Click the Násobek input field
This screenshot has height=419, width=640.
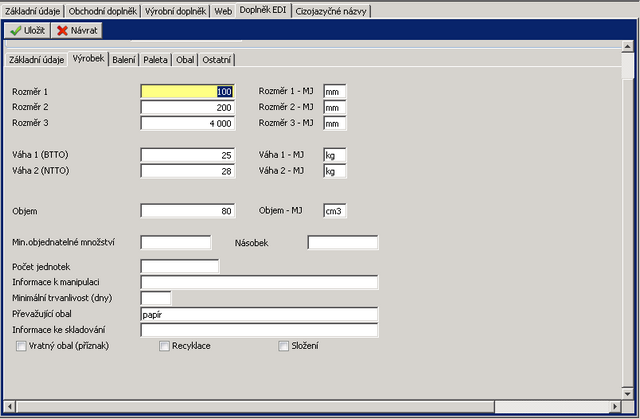(x=342, y=242)
